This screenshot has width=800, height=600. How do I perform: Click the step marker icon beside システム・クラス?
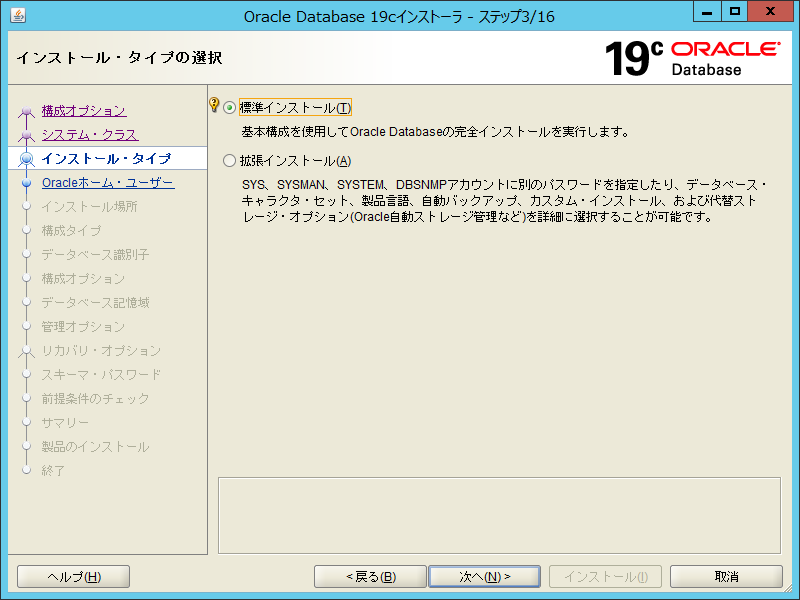27,135
